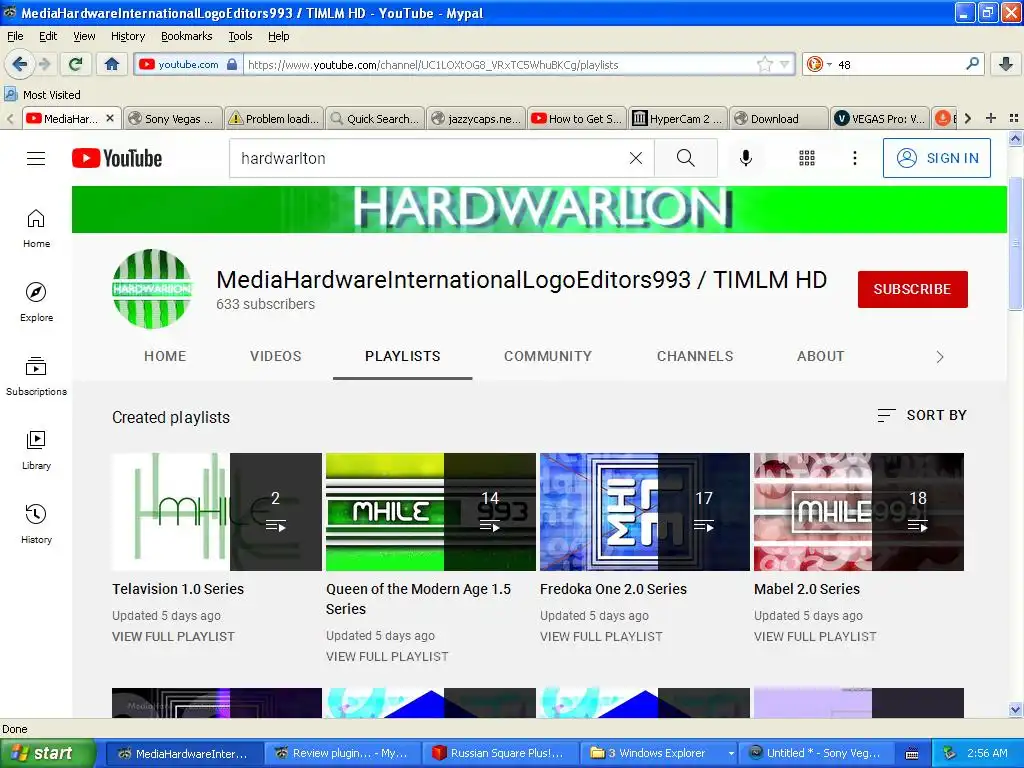Open Telavision 1.0 Series playlist thumbnail
The width and height of the screenshot is (1024, 768).
click(x=217, y=512)
